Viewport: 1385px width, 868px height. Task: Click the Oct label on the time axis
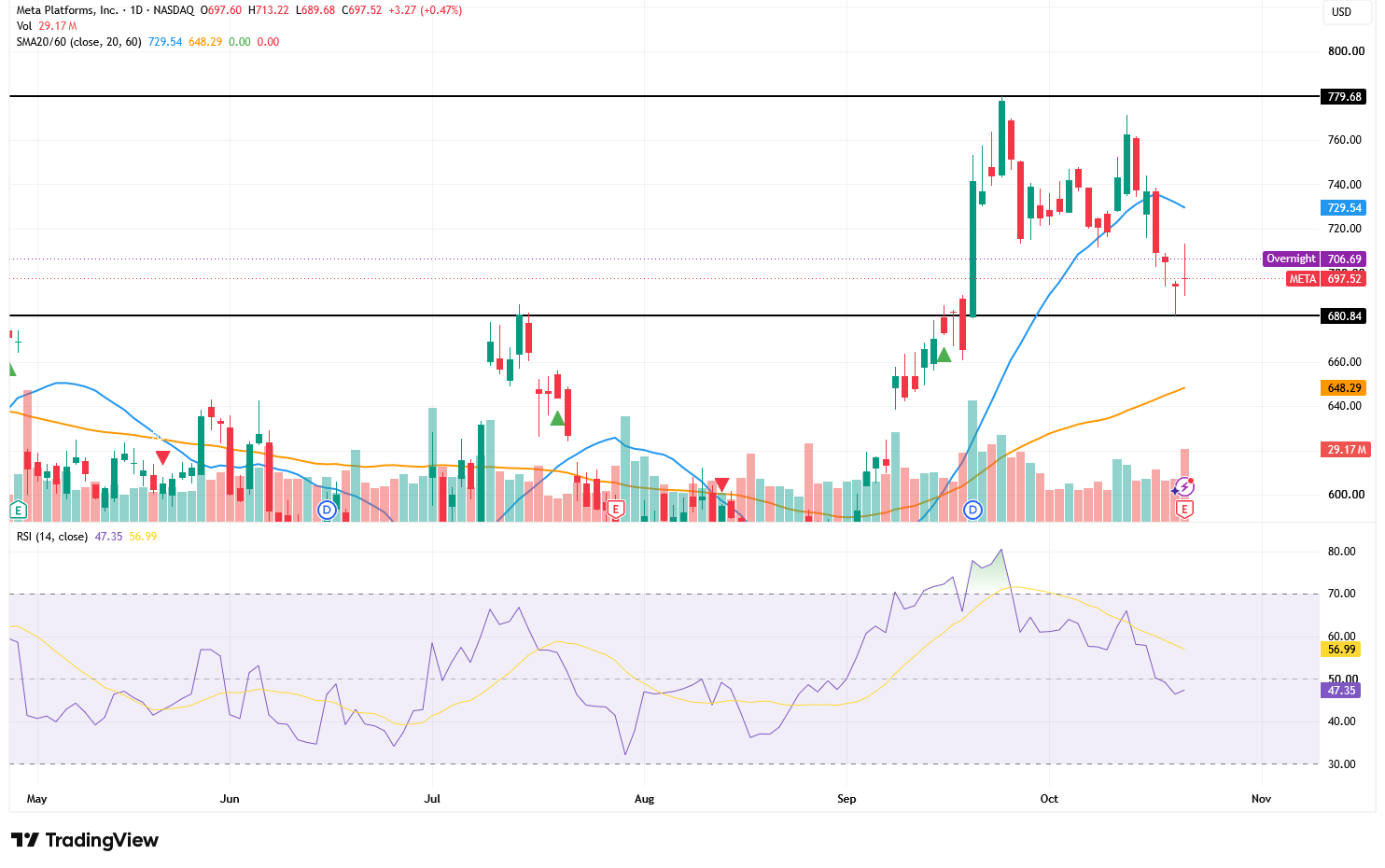click(1049, 799)
